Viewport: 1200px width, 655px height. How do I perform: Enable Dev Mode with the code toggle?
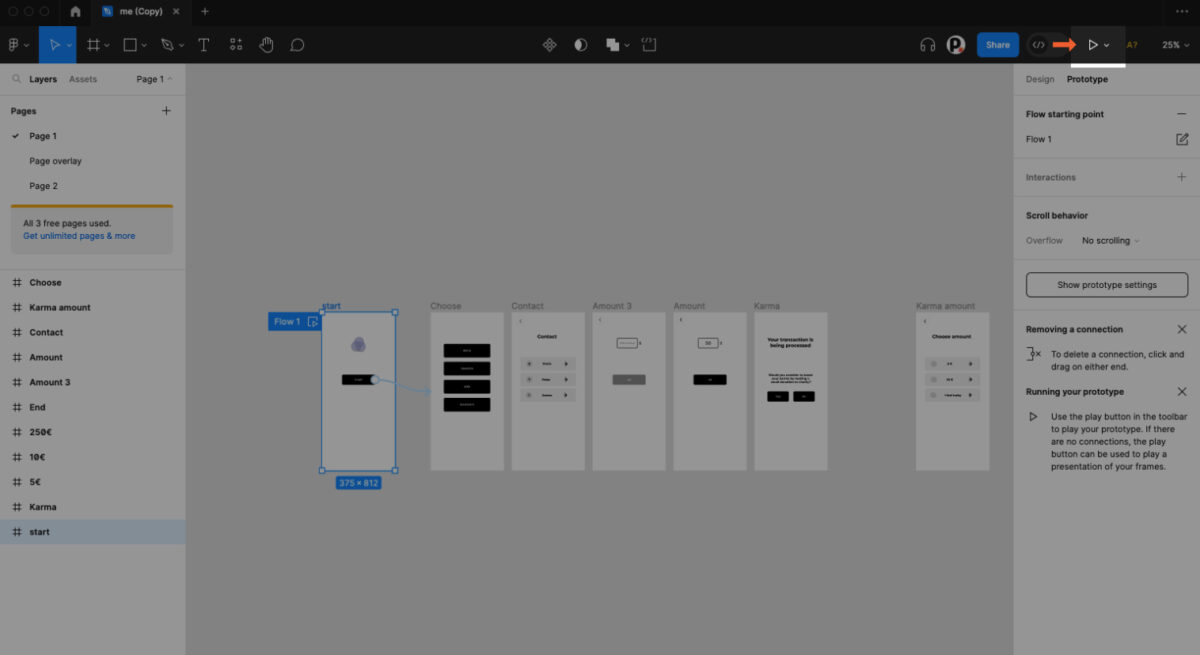(1038, 44)
